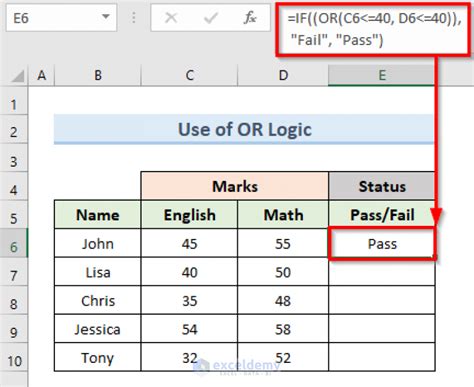Select column A header
Image resolution: width=474 pixels, height=387 pixels.
(42, 75)
